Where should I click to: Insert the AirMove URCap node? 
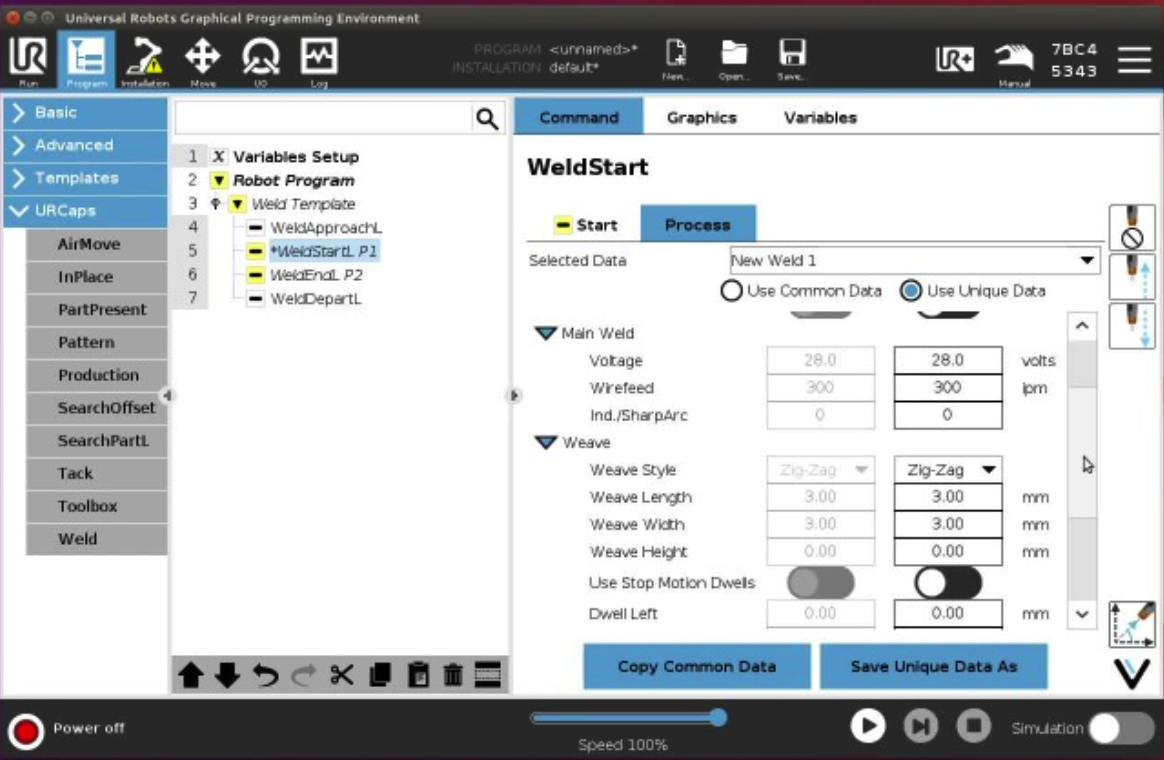97,244
